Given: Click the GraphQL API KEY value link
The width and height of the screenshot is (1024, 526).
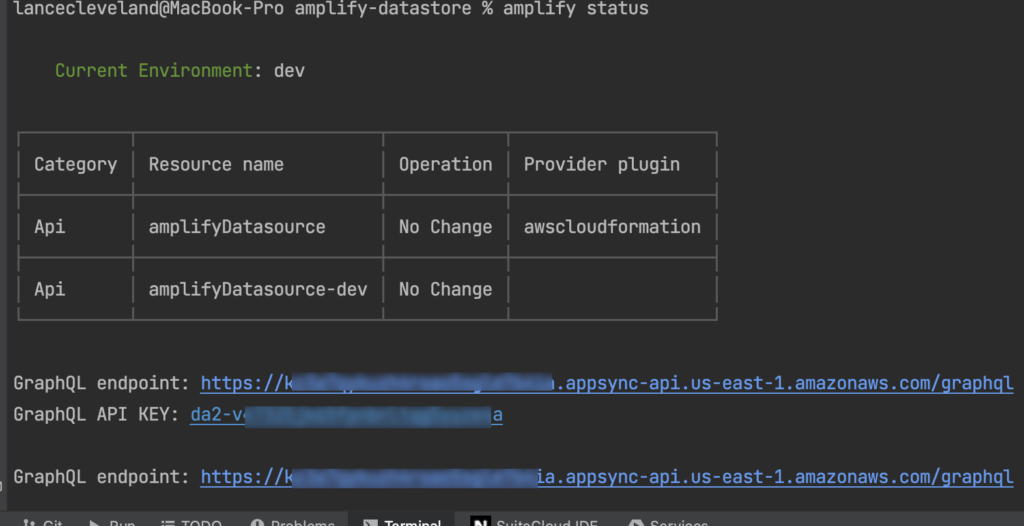Looking at the screenshot, I should (346, 414).
